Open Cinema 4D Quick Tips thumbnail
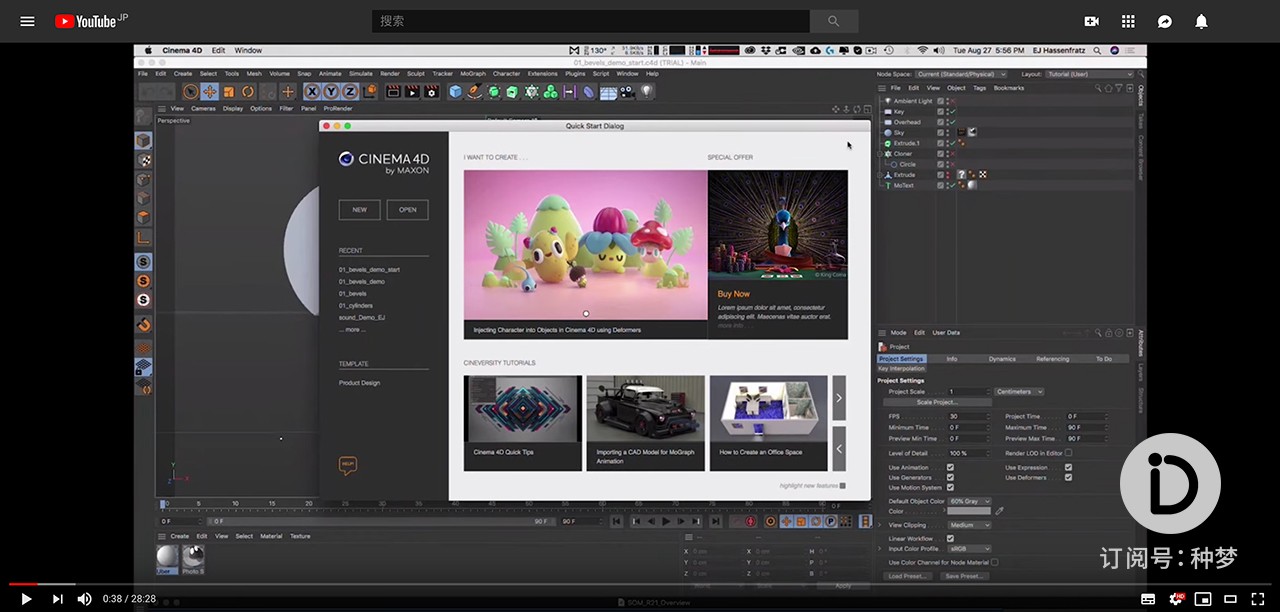This screenshot has width=1280, height=612. point(523,423)
